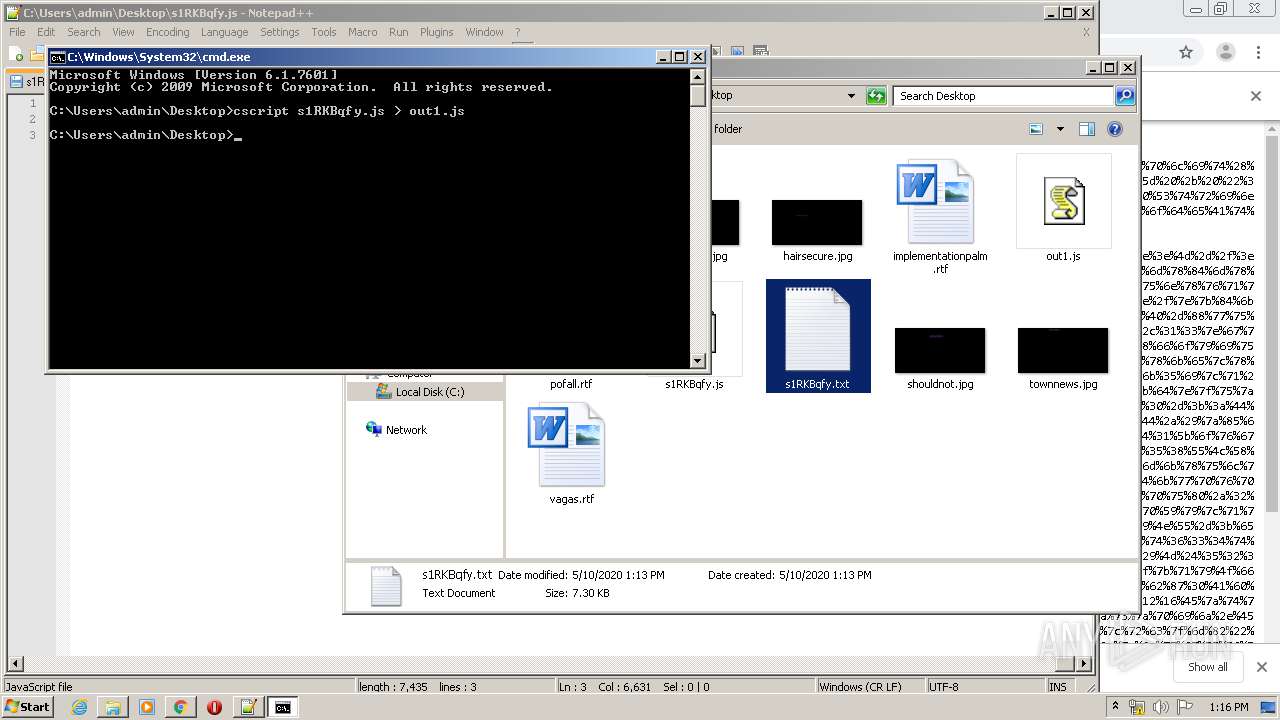The image size is (1280, 720).
Task: Click the 1:16 PM system clock
Action: (1229, 707)
